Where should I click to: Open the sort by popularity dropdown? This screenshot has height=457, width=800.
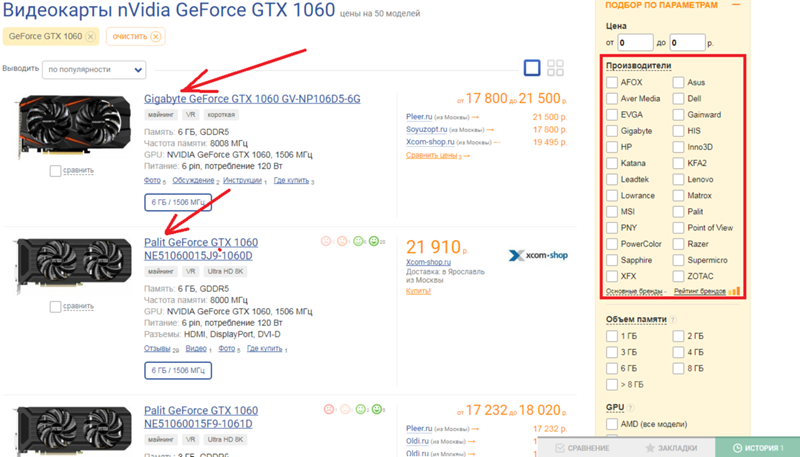(x=94, y=70)
